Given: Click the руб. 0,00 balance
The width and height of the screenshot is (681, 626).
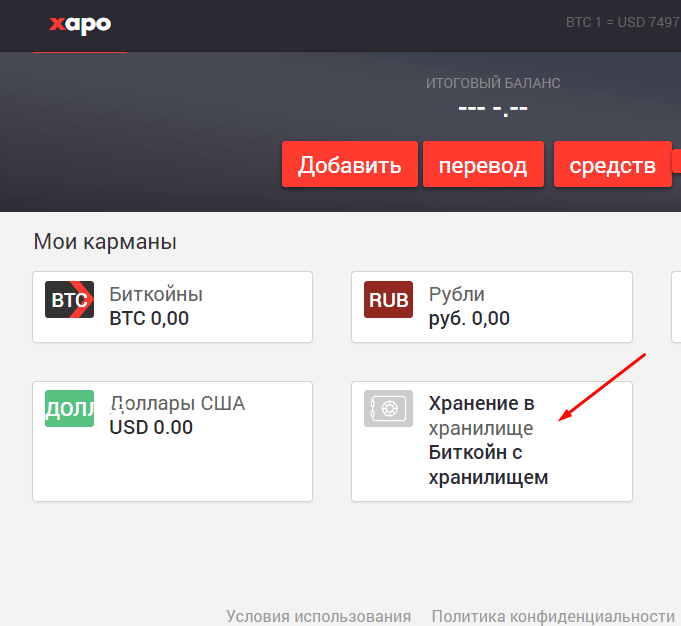Looking at the screenshot, I should click(x=469, y=319).
